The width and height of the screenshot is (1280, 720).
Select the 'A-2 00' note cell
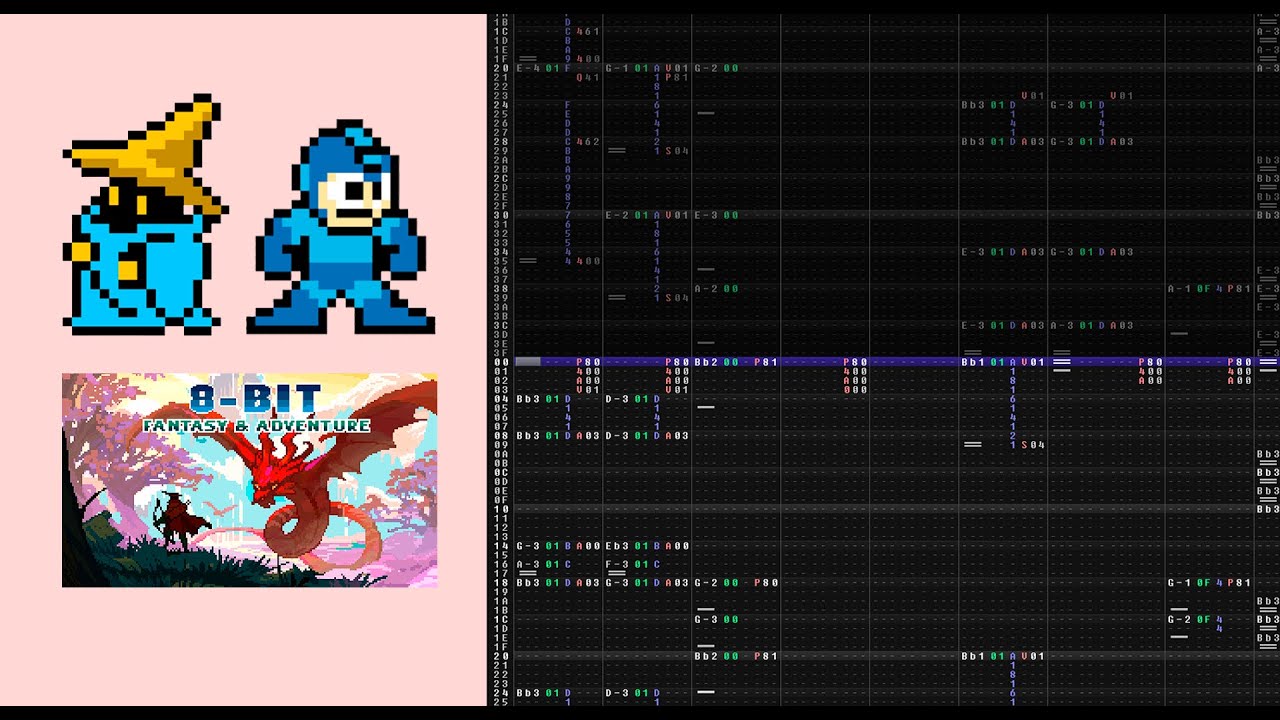(x=716, y=289)
